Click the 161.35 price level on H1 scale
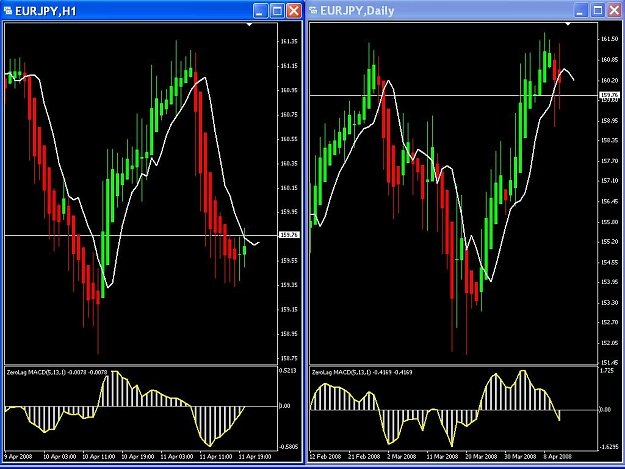Screen dimensions: 625x469 pyautogui.click(x=289, y=41)
